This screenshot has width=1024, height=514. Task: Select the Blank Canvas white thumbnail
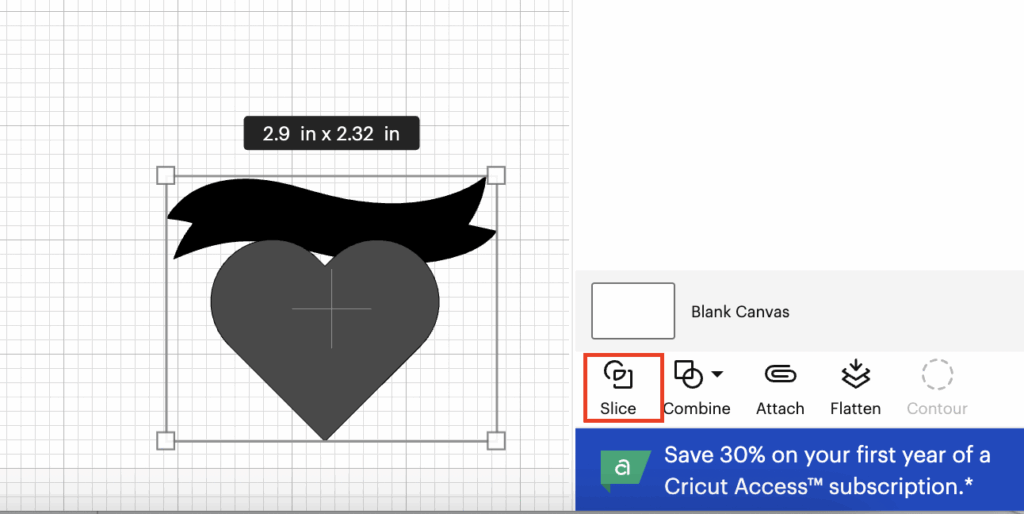pyautogui.click(x=633, y=311)
